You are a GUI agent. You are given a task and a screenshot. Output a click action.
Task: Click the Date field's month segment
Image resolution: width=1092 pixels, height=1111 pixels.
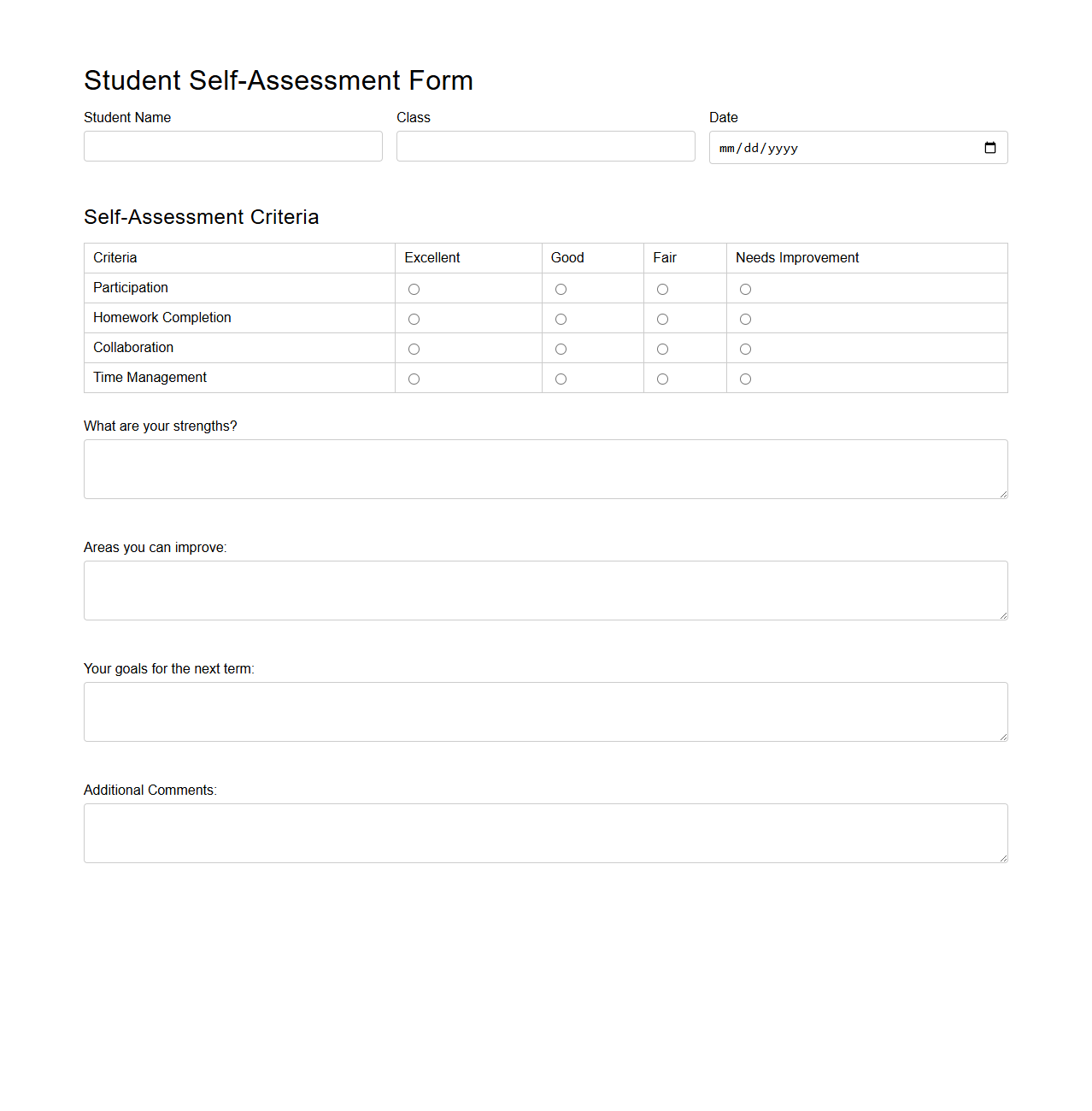pyautogui.click(x=725, y=147)
